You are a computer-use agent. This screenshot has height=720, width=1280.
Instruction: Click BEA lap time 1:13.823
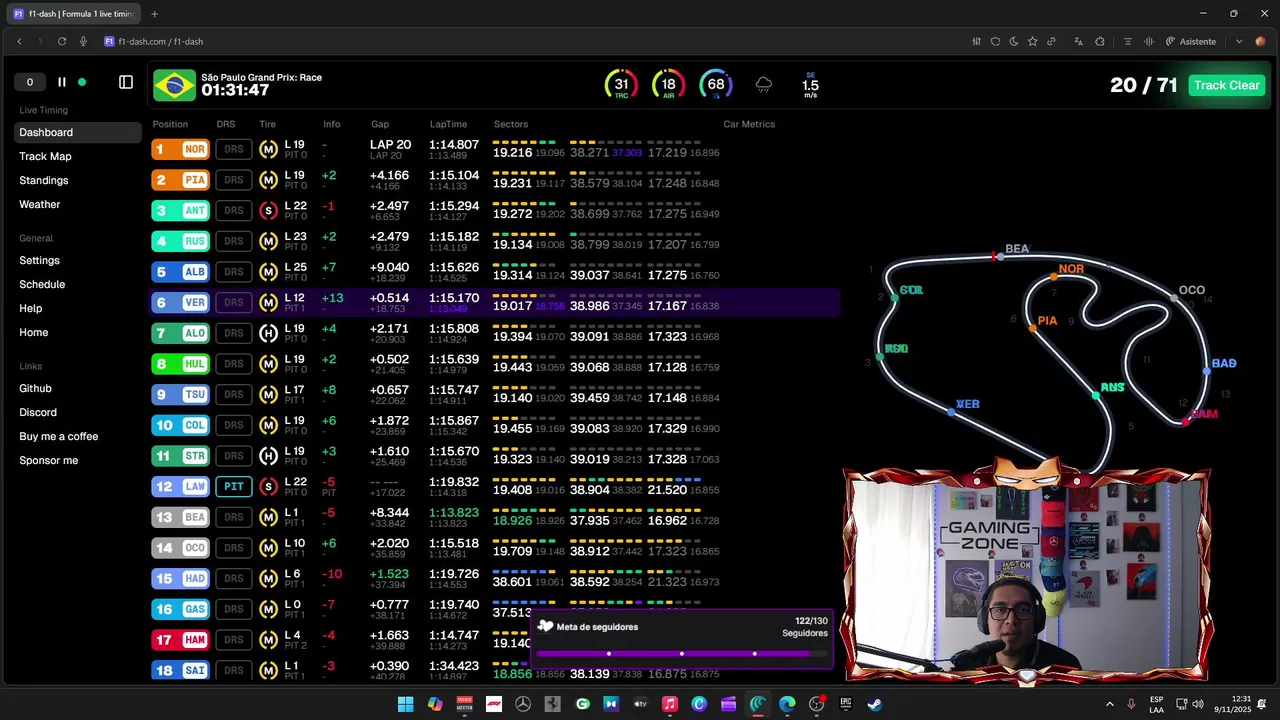tap(454, 512)
